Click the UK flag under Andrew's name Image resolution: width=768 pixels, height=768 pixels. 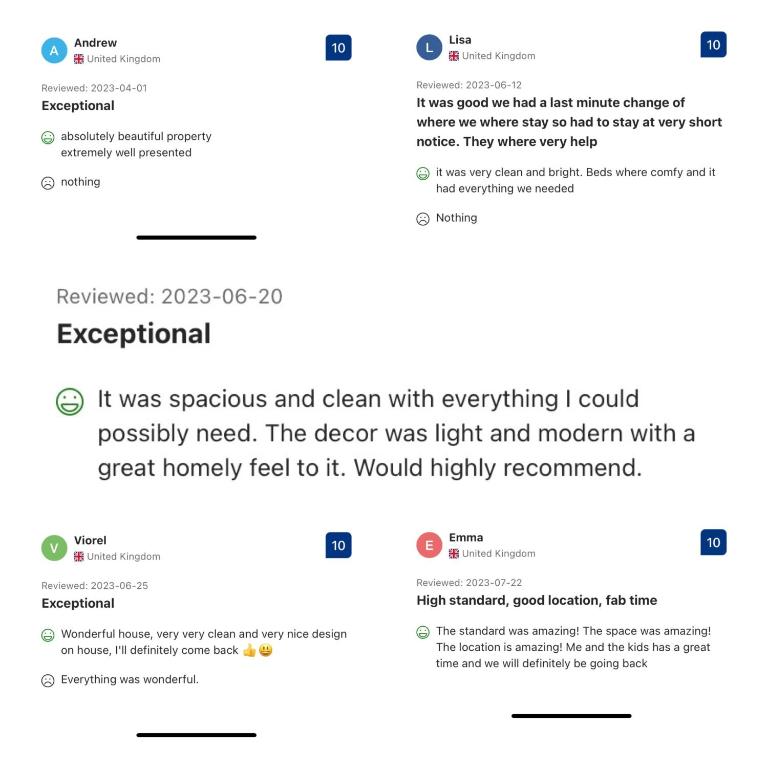(x=79, y=59)
